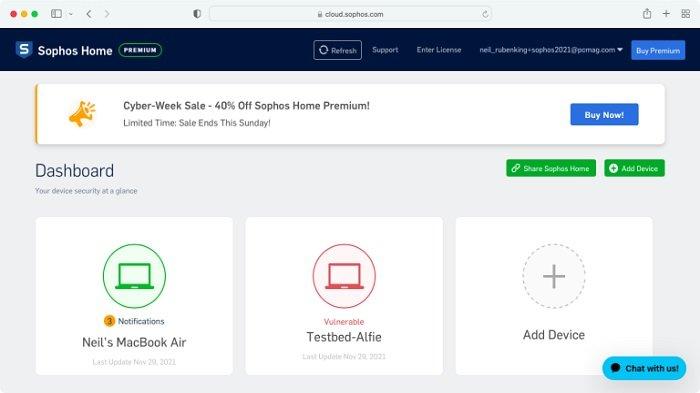Click the yellow minimize window button
The height and width of the screenshot is (393, 700).
tap(24, 14)
